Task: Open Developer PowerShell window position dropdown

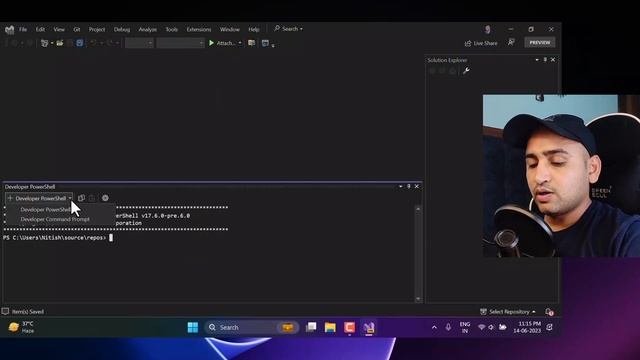Action: [x=400, y=186]
